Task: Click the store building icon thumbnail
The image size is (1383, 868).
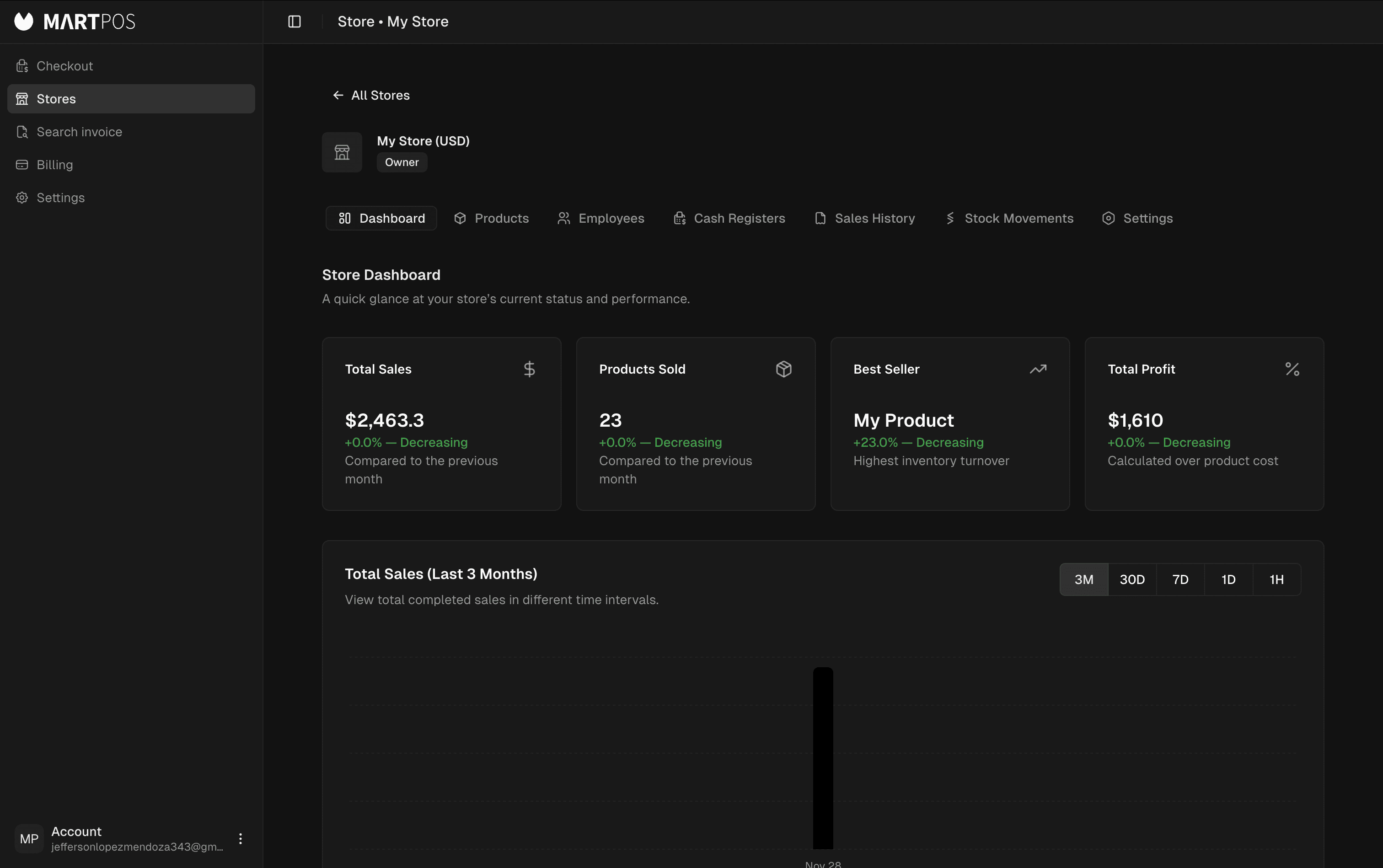Action: coord(342,152)
